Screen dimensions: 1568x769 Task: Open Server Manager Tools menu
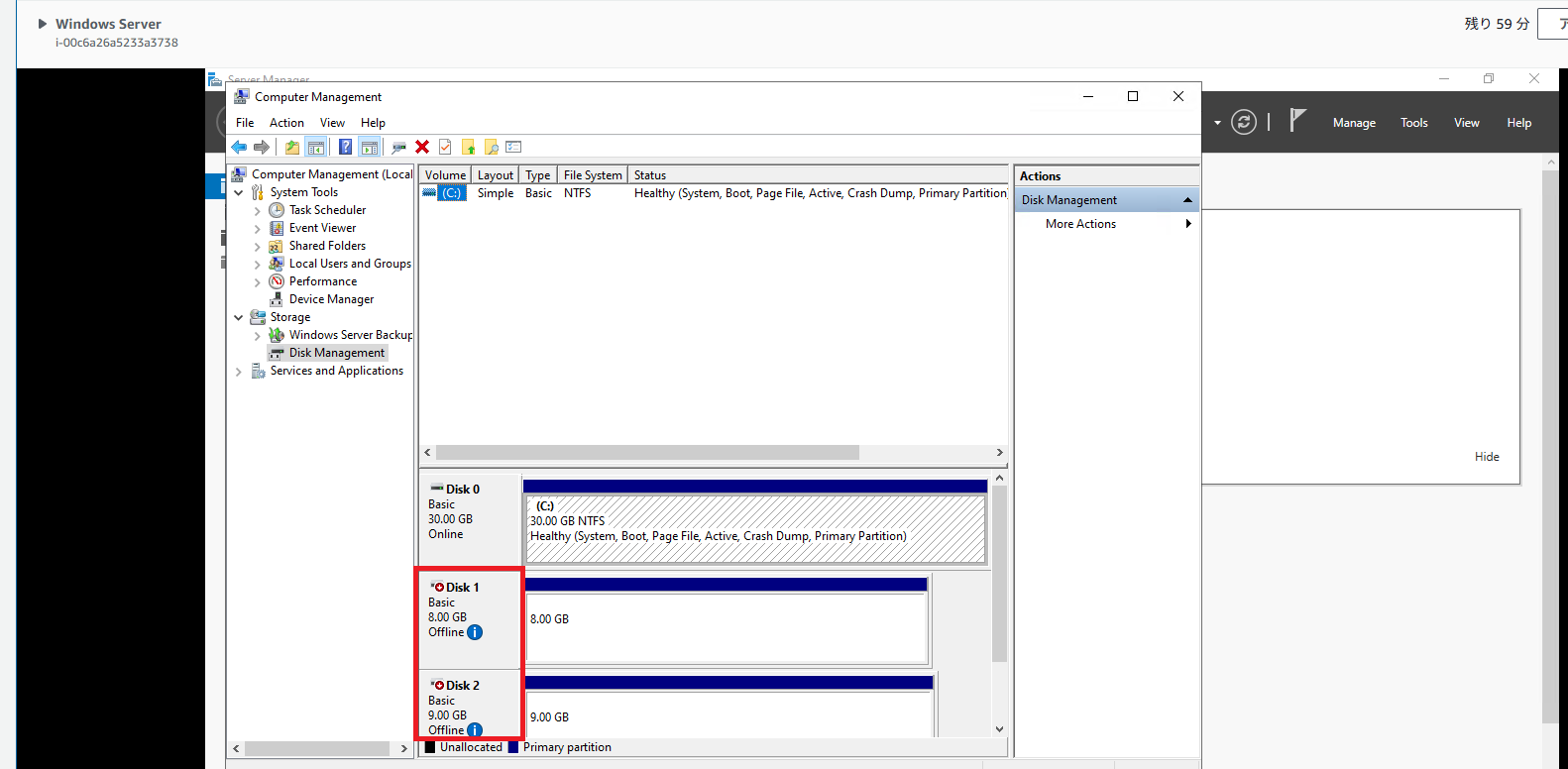click(1414, 123)
